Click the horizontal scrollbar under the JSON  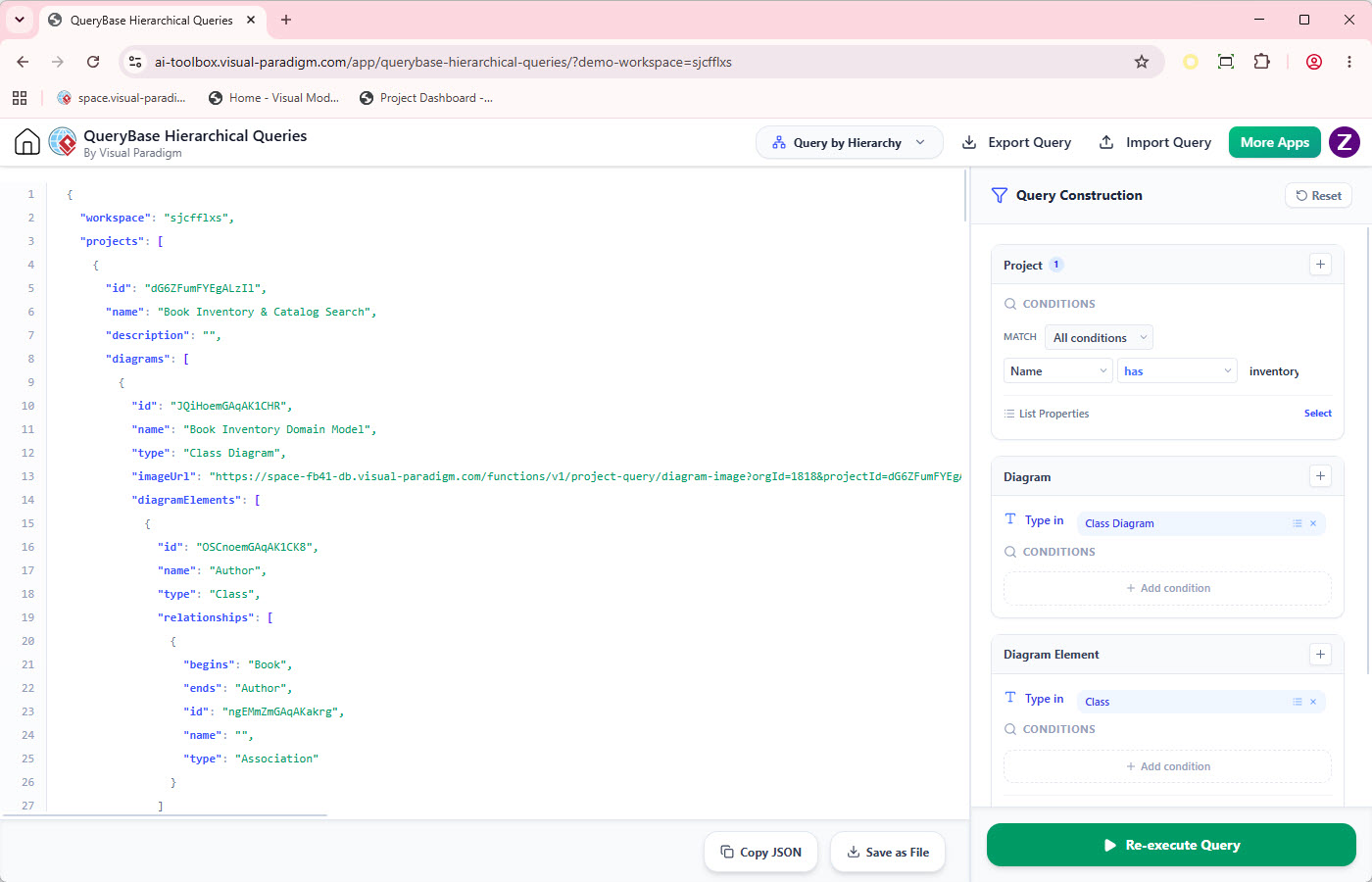(164, 814)
